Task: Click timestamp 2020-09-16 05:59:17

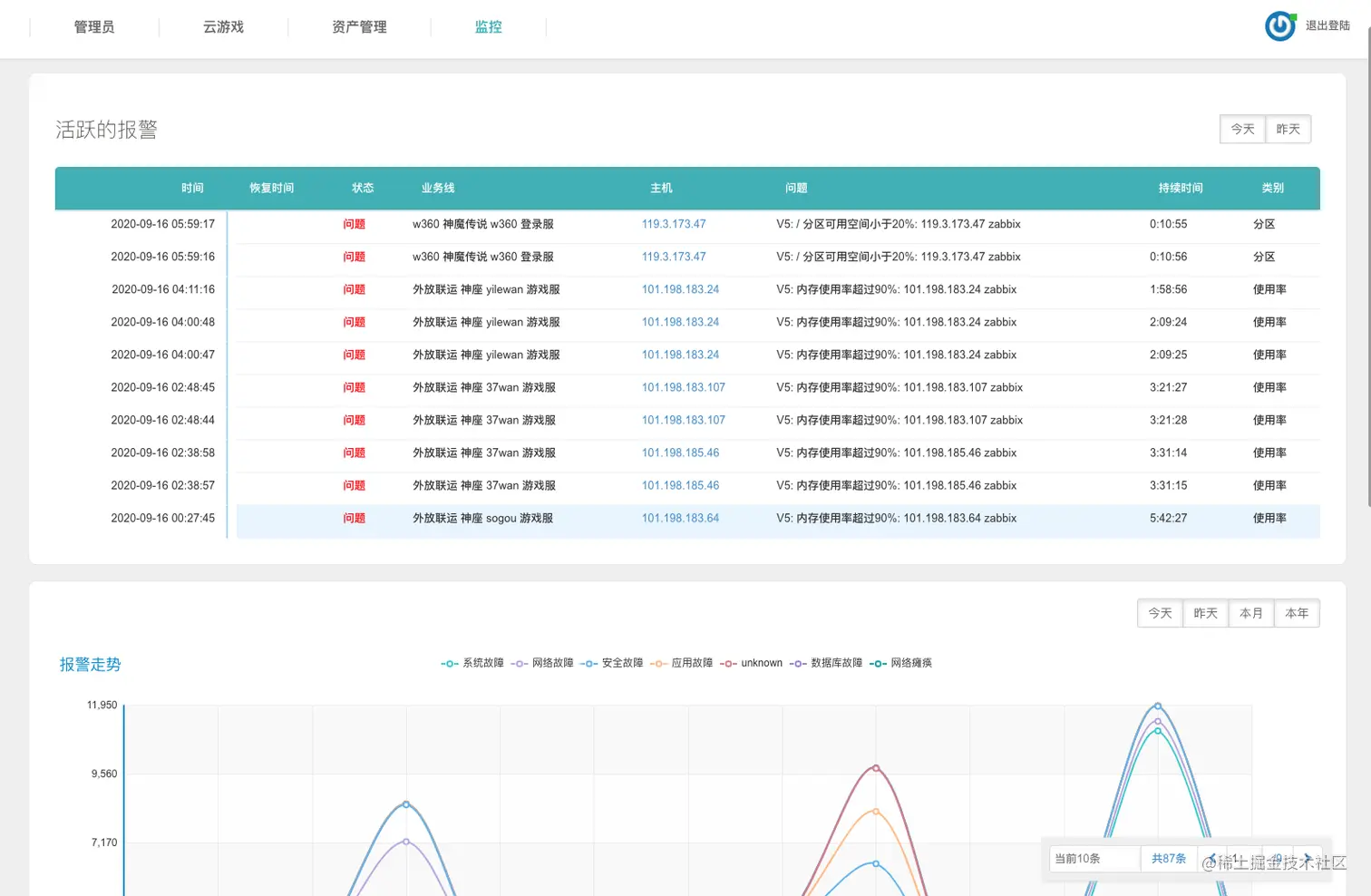Action: click(163, 224)
